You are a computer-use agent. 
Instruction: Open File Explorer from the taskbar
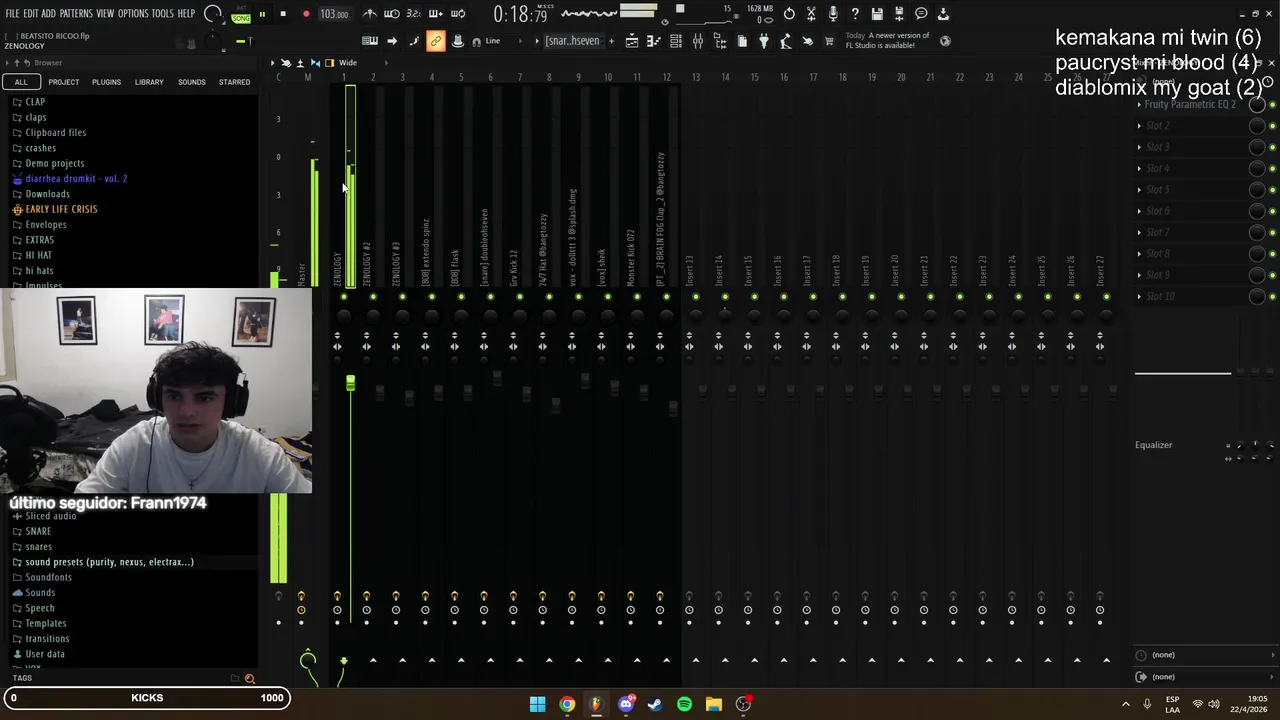pyautogui.click(x=713, y=704)
